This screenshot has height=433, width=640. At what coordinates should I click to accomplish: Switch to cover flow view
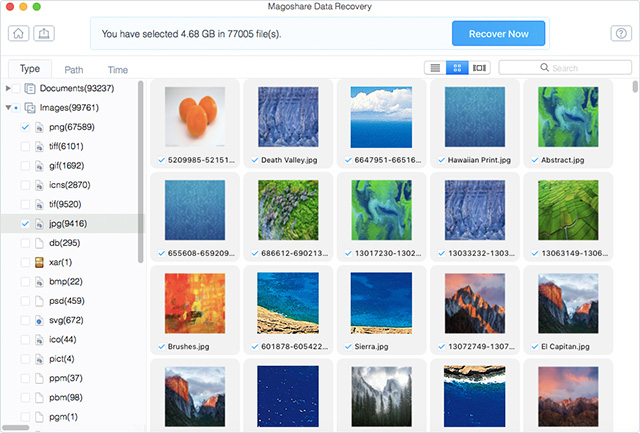point(480,68)
